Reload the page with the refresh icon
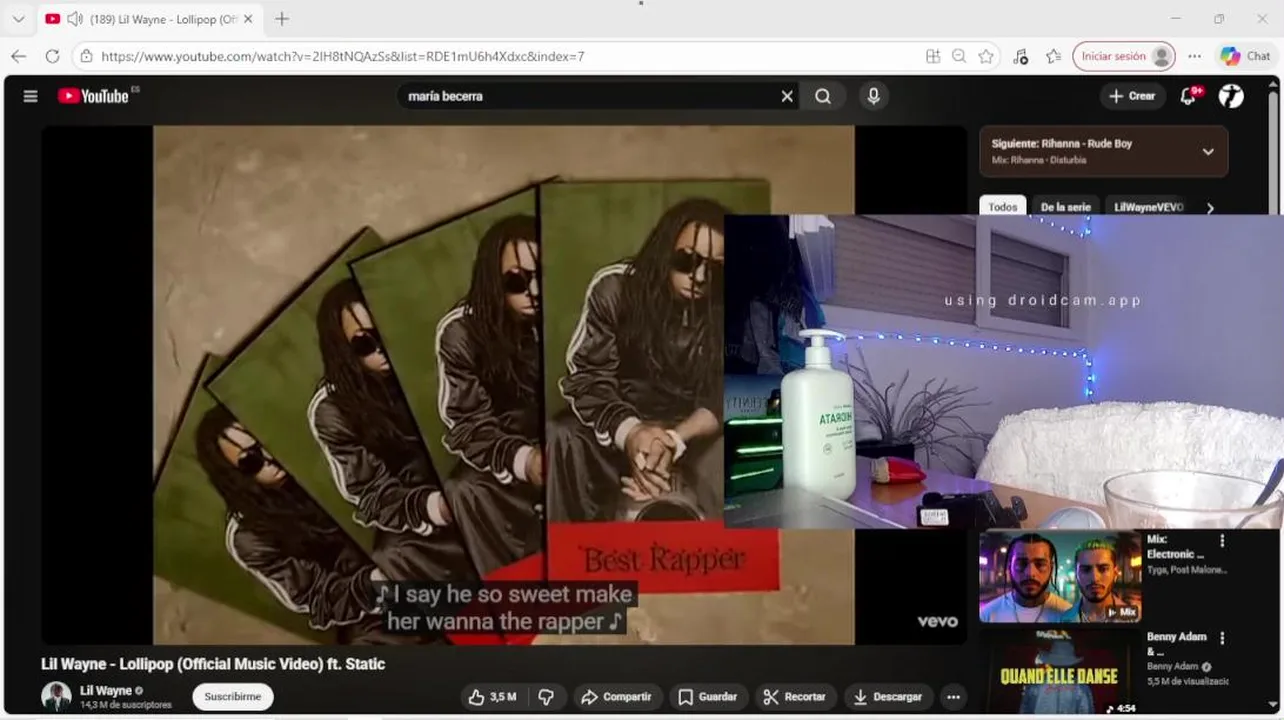Viewport: 1284px width, 720px height. (52, 56)
